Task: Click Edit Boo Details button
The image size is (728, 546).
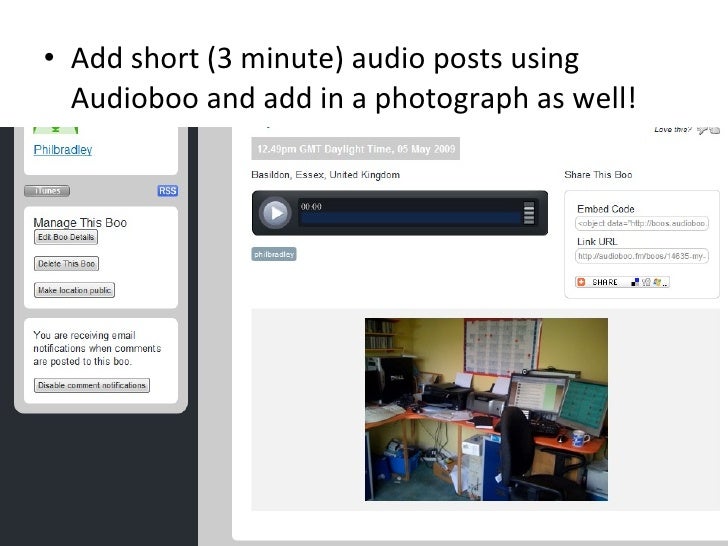Action: tap(66, 237)
